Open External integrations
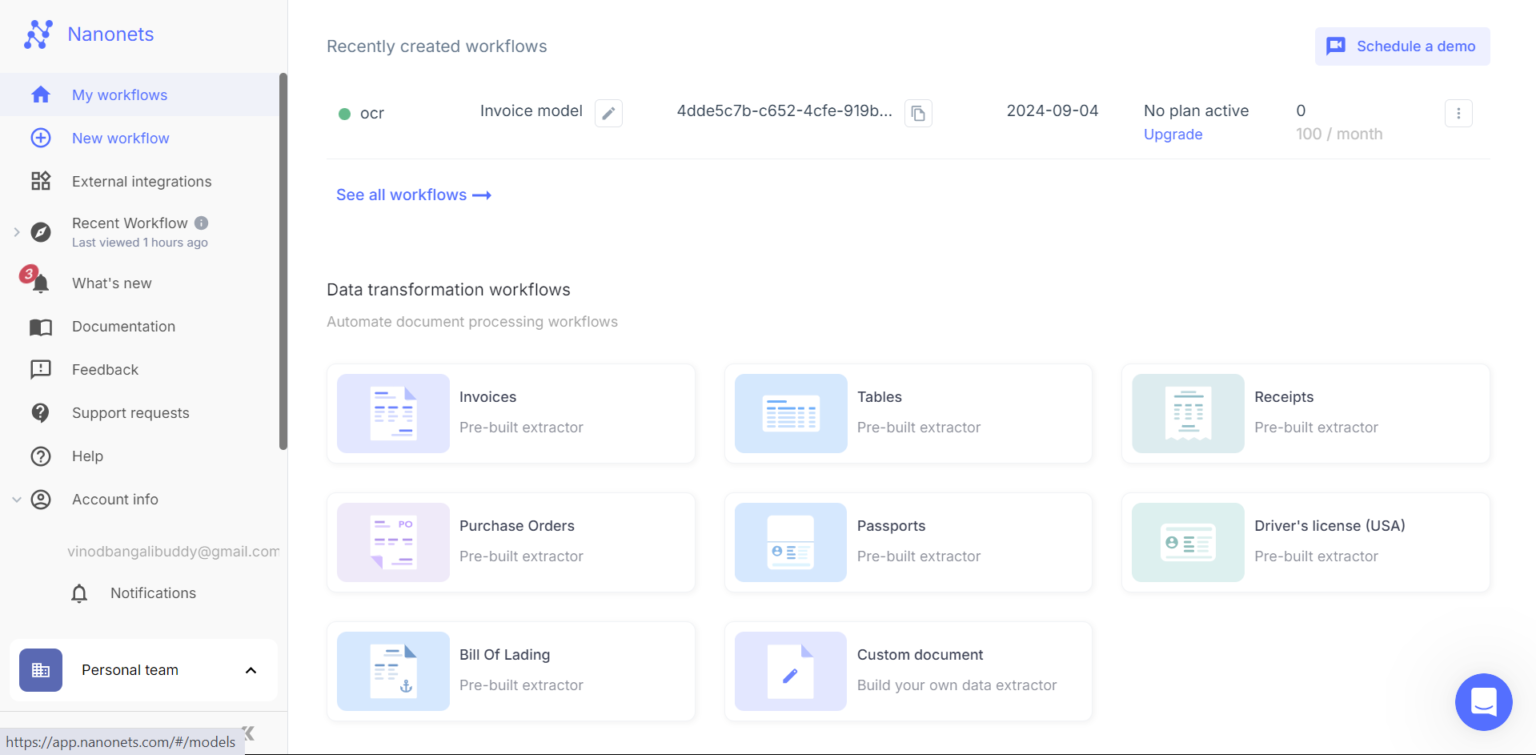 tap(140, 181)
